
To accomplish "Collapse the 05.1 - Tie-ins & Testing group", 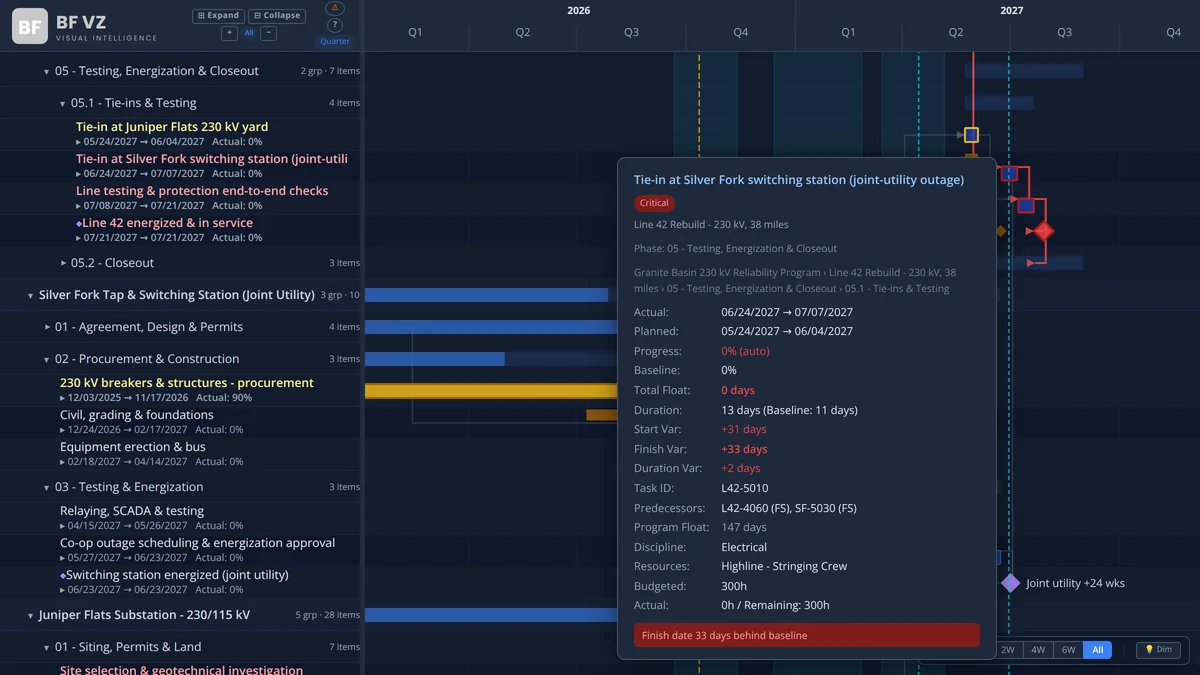I will [62, 104].
